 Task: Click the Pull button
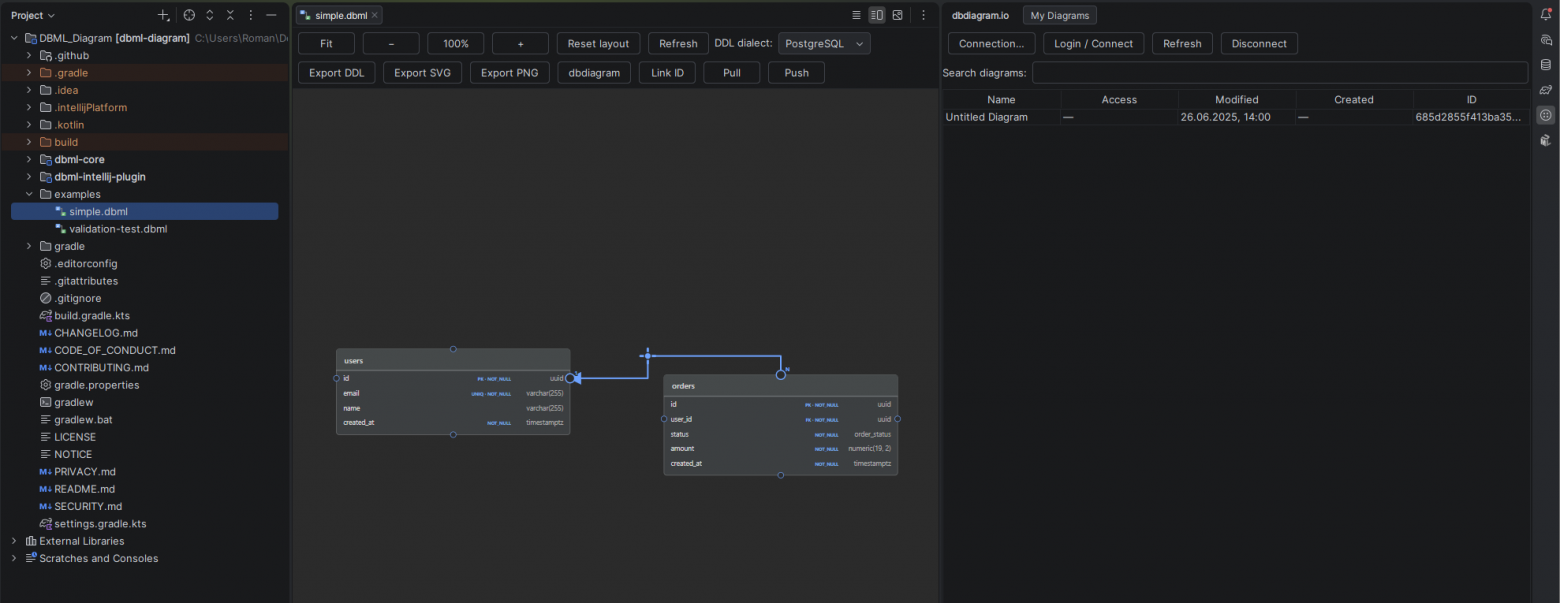(732, 73)
